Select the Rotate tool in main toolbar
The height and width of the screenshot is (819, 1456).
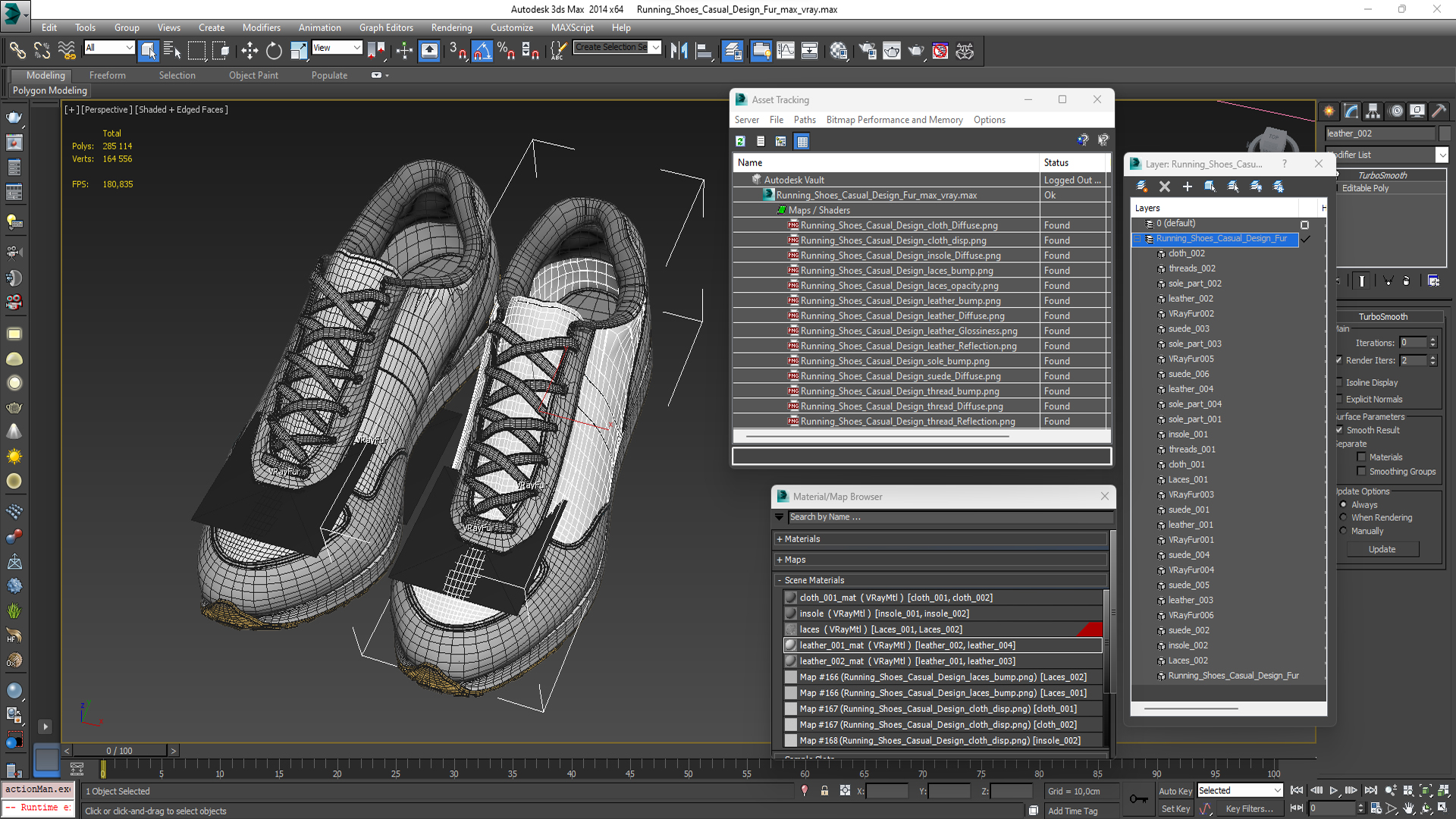coord(274,51)
